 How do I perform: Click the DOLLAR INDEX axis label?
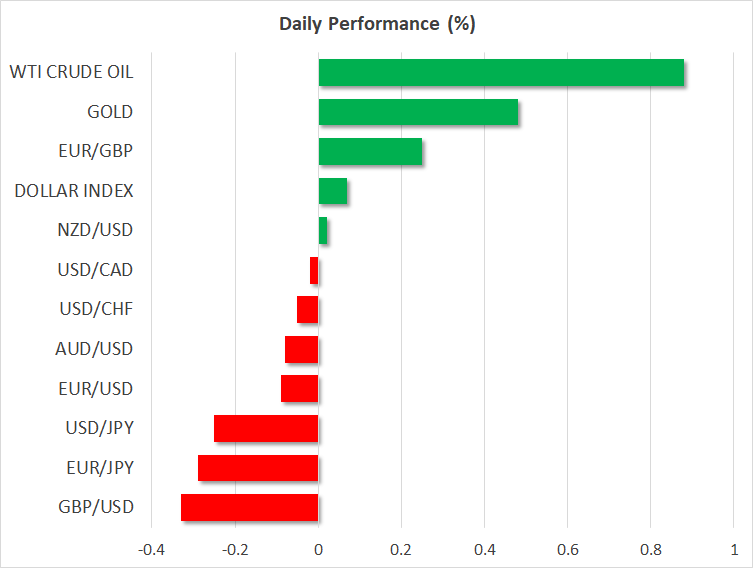click(x=74, y=191)
